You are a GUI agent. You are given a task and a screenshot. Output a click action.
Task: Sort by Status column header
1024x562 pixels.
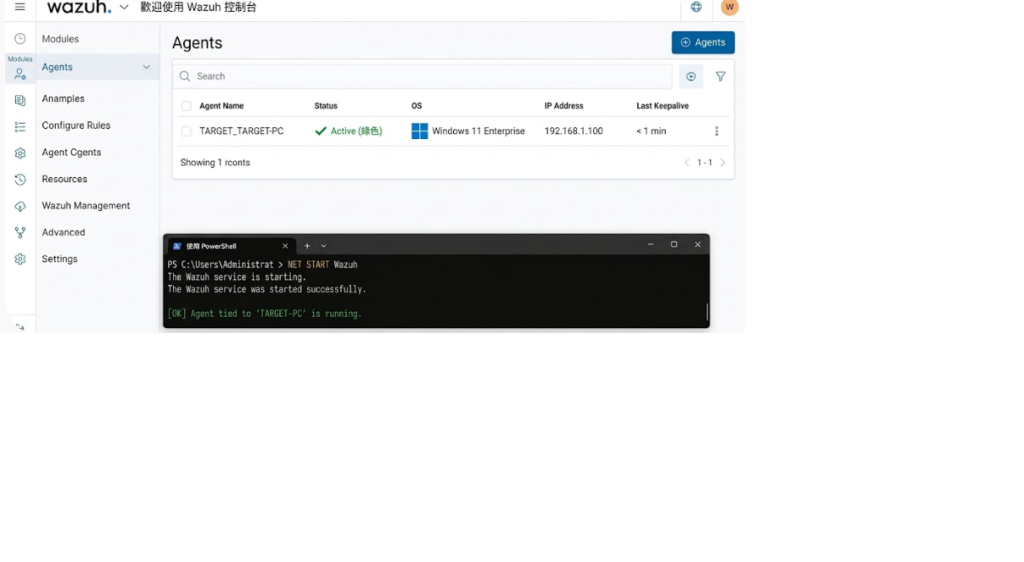(x=326, y=106)
